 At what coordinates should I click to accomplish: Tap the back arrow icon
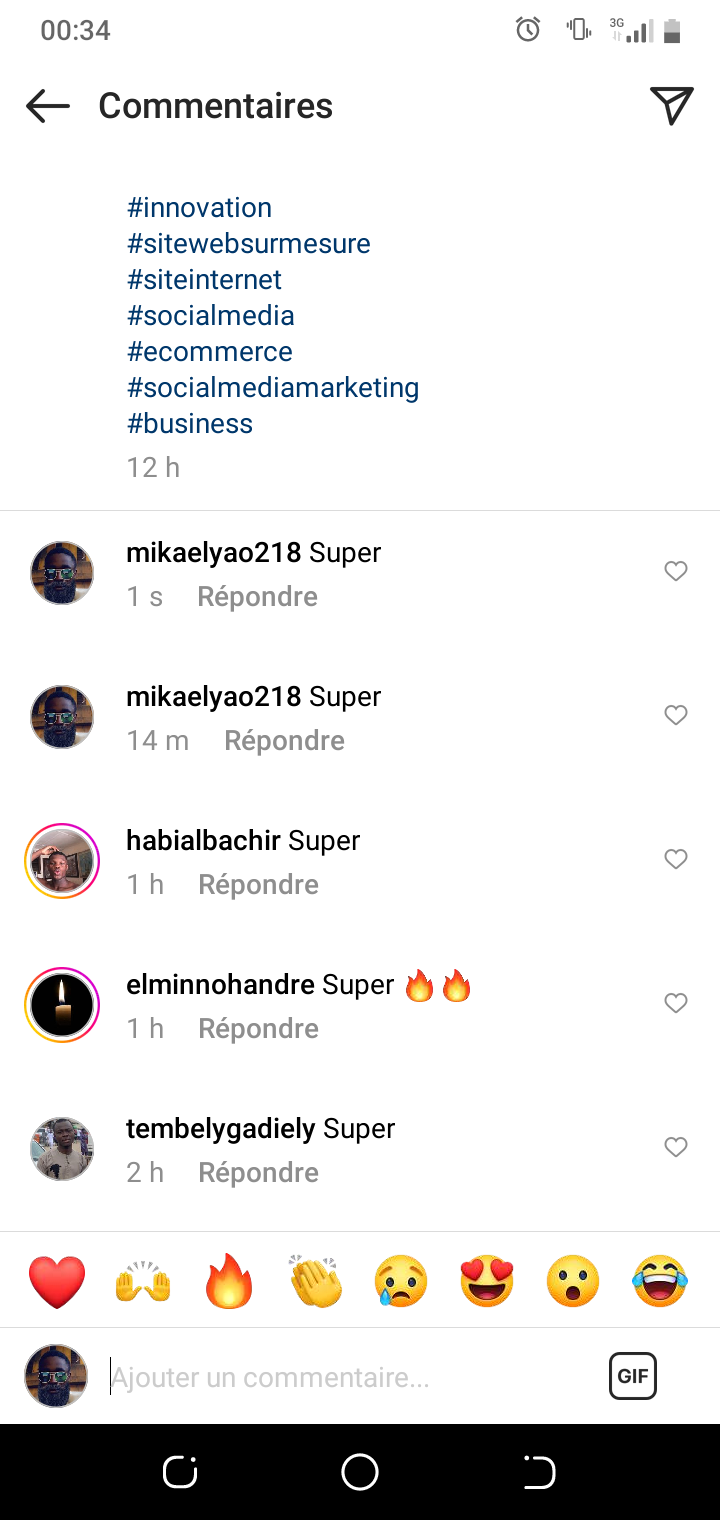[48, 106]
